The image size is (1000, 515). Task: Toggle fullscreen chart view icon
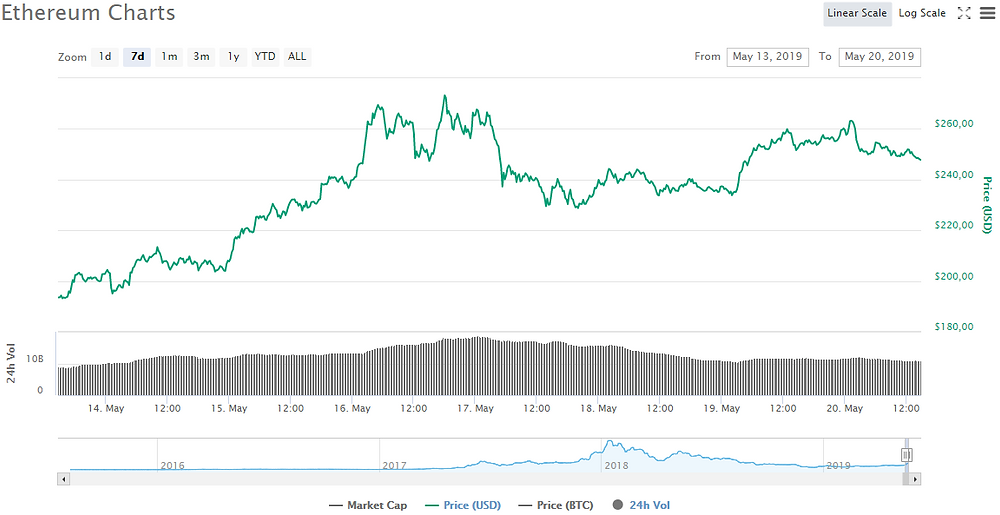[964, 13]
